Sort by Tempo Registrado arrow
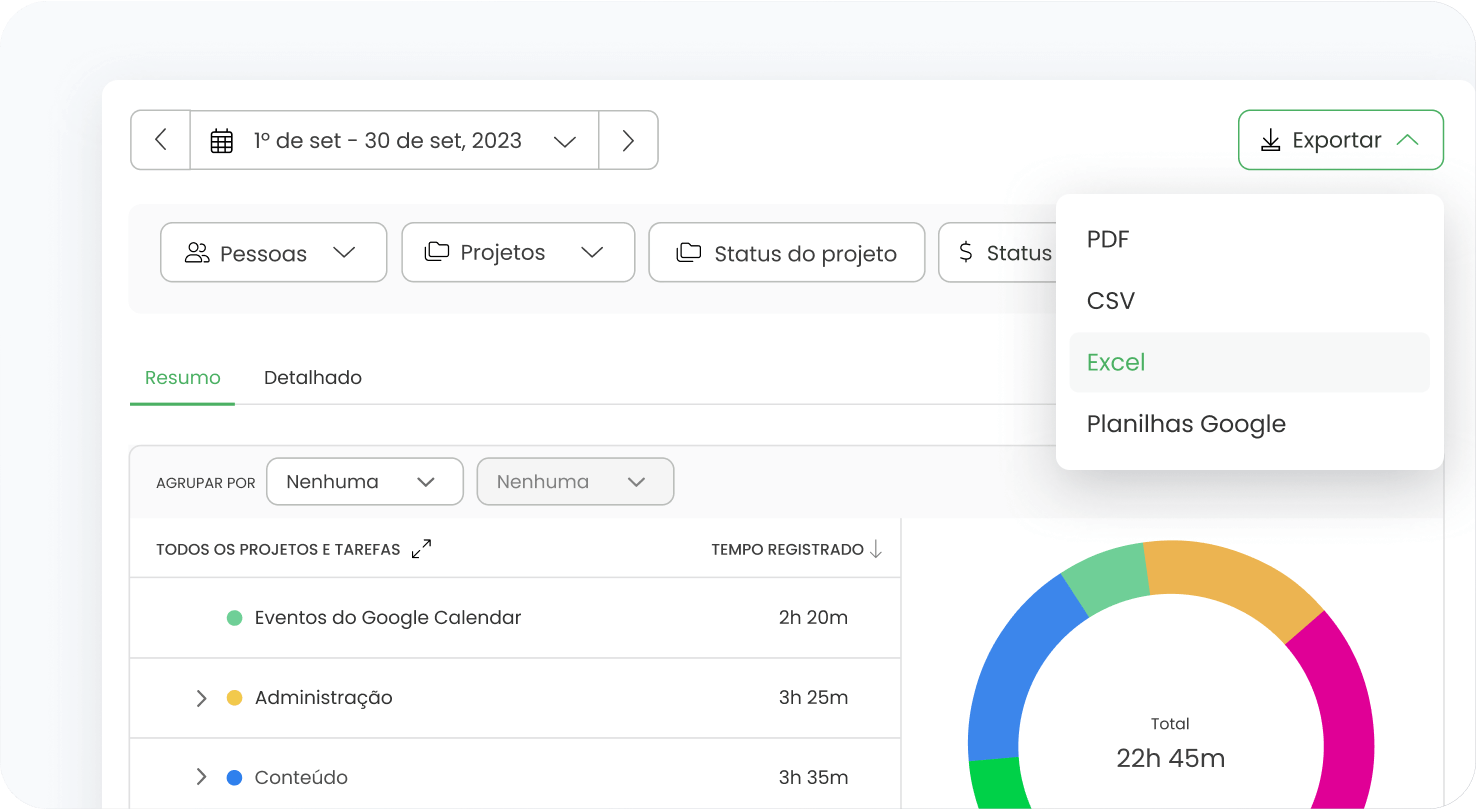This screenshot has width=1476, height=809. 876,549
